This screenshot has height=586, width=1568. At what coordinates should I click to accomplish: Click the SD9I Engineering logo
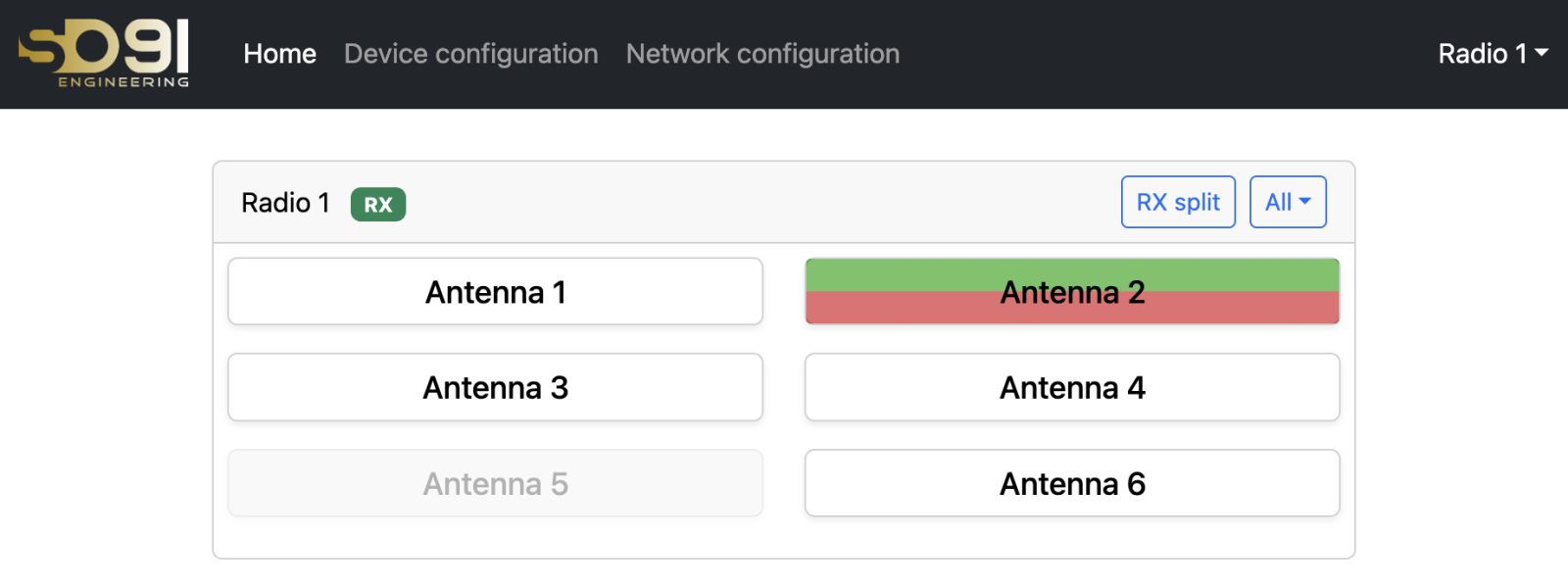click(x=104, y=54)
